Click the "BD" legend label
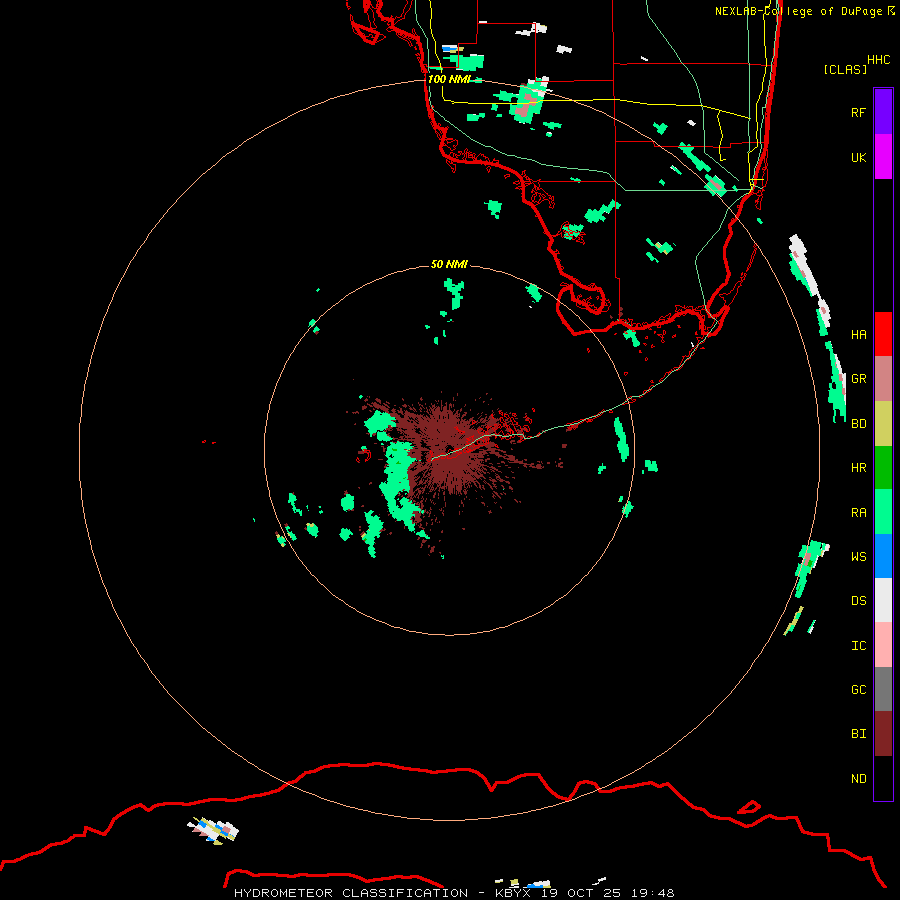900x900 pixels. (x=858, y=424)
